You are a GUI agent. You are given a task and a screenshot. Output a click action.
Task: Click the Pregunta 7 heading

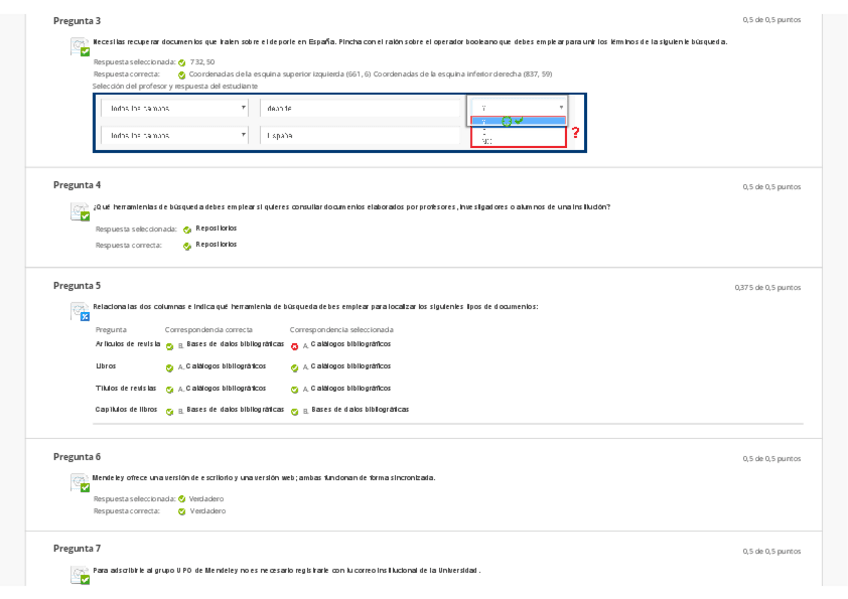(77, 548)
